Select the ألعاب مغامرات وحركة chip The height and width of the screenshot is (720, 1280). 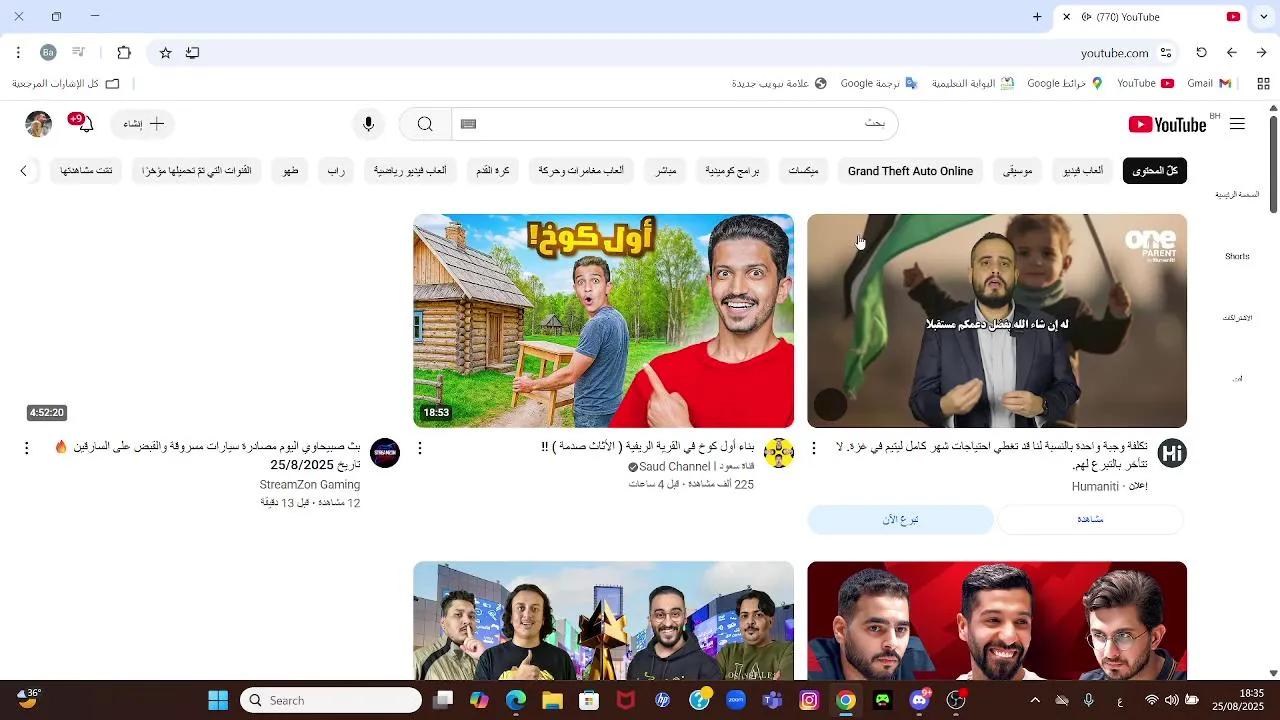[x=581, y=171]
